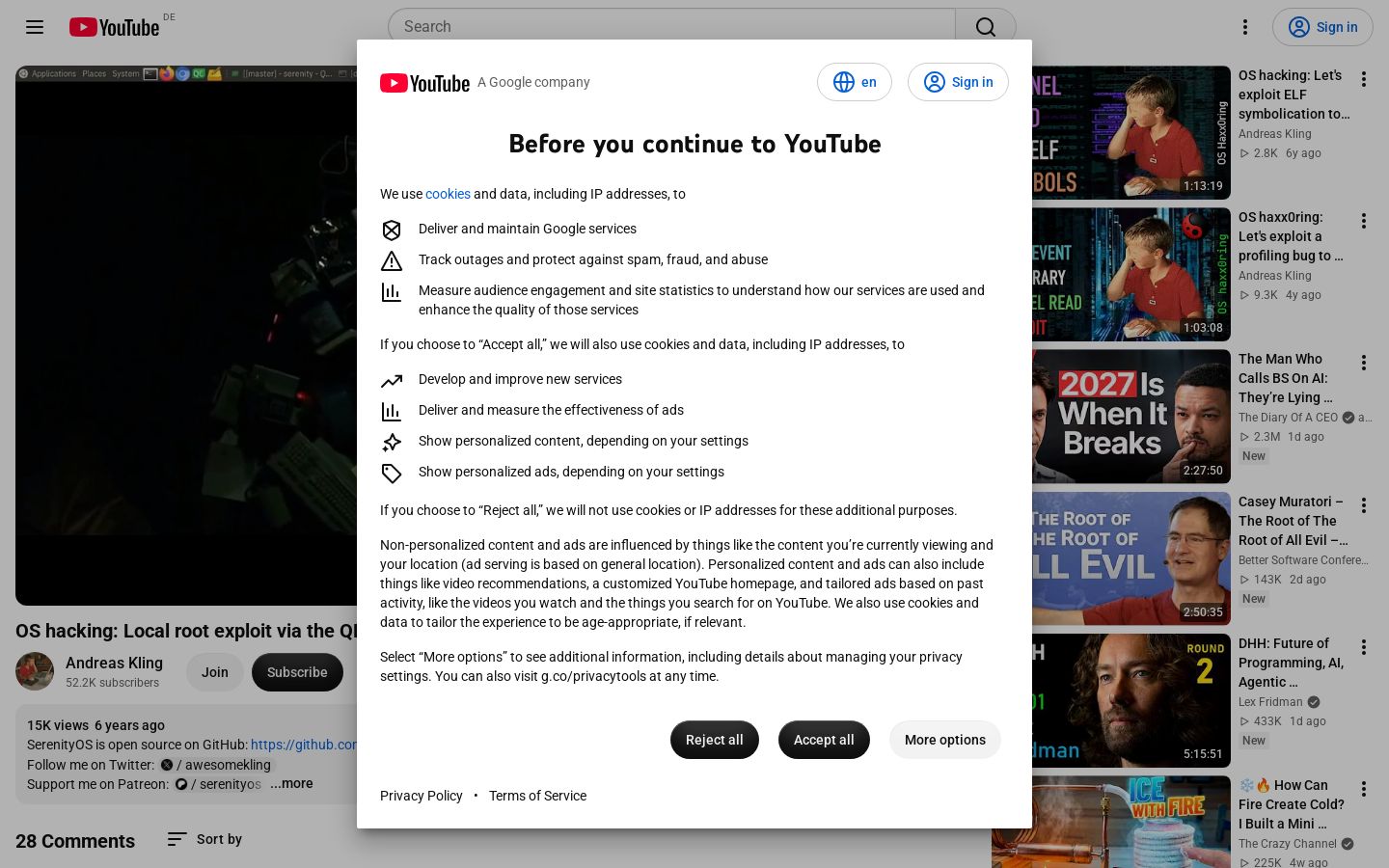The width and height of the screenshot is (1389, 868).
Task: Open options menu for DHH video
Action: [x=1364, y=647]
